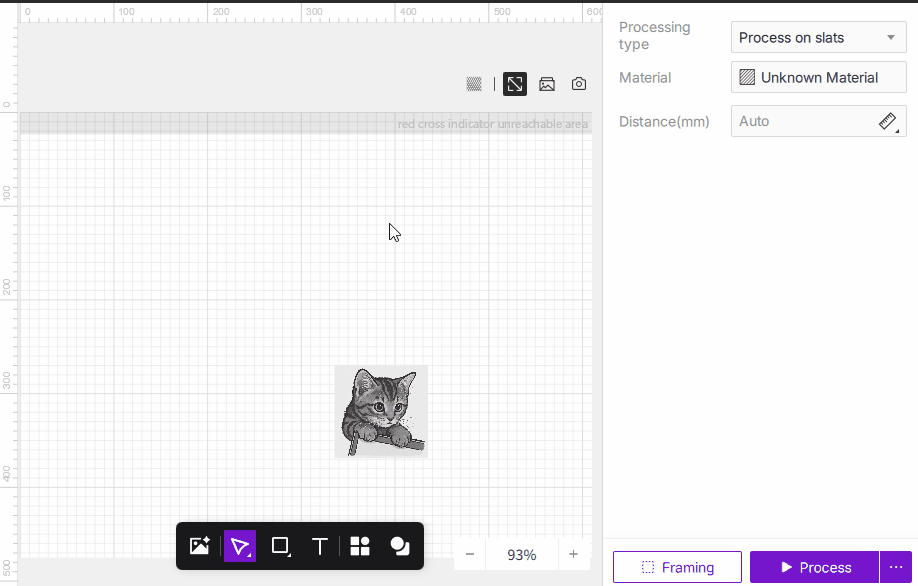Expand more options next to Process
The image size is (918, 586).
pos(896,567)
